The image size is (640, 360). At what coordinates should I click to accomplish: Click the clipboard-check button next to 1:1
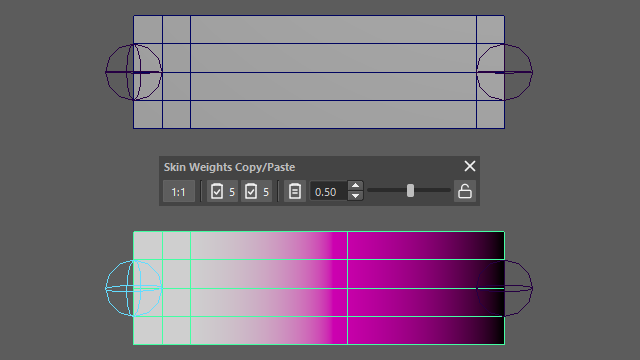[222, 191]
